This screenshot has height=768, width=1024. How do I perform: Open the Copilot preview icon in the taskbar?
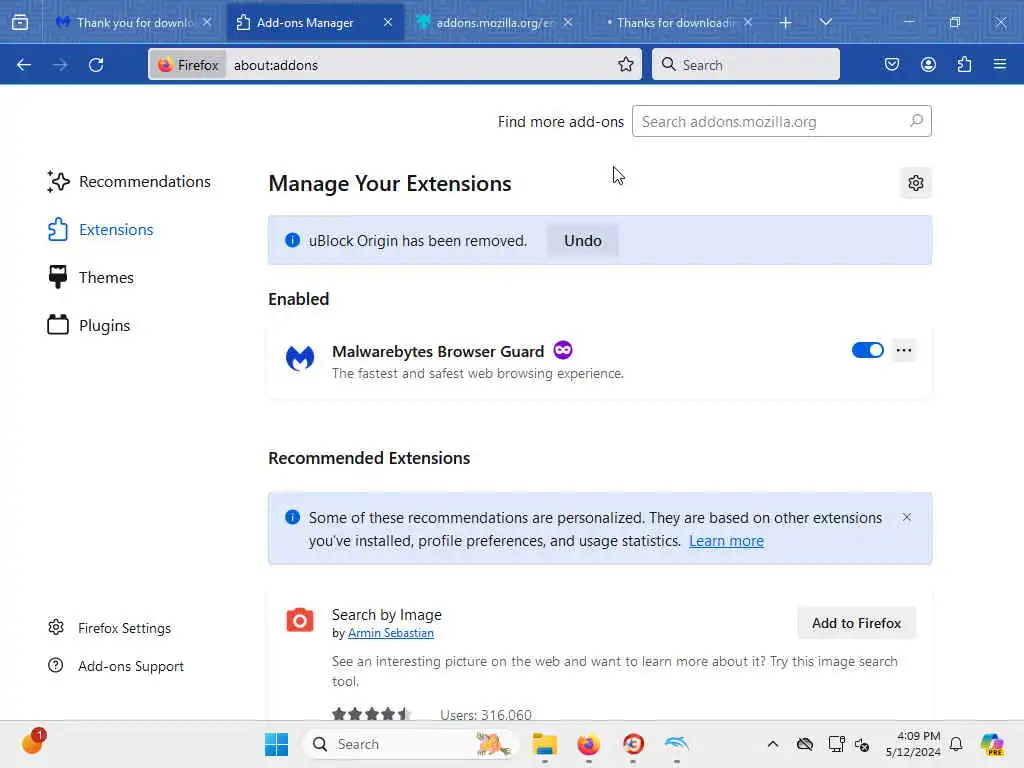click(992, 744)
